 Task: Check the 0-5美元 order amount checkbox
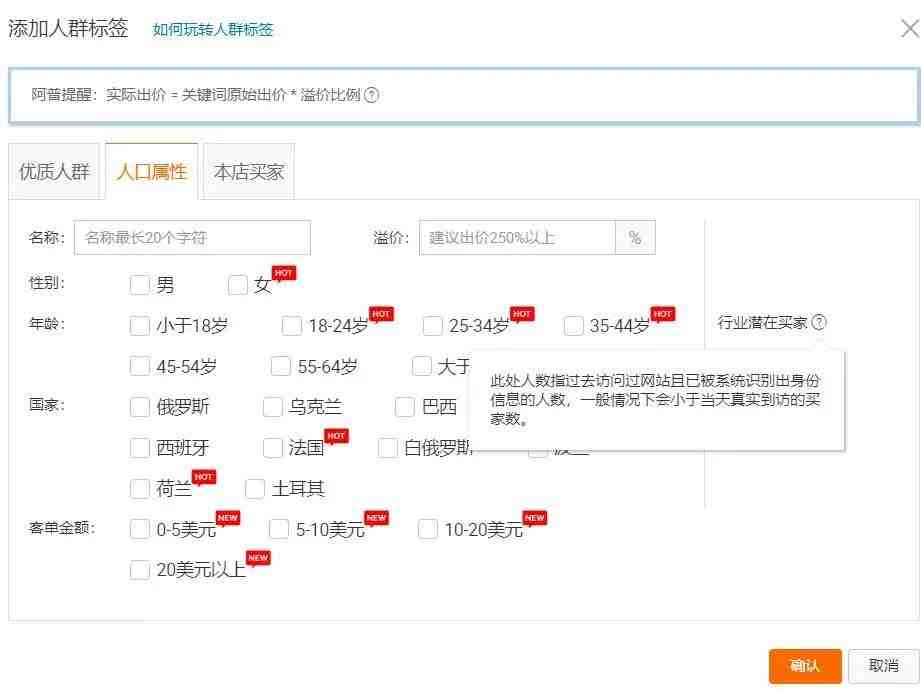(x=140, y=530)
